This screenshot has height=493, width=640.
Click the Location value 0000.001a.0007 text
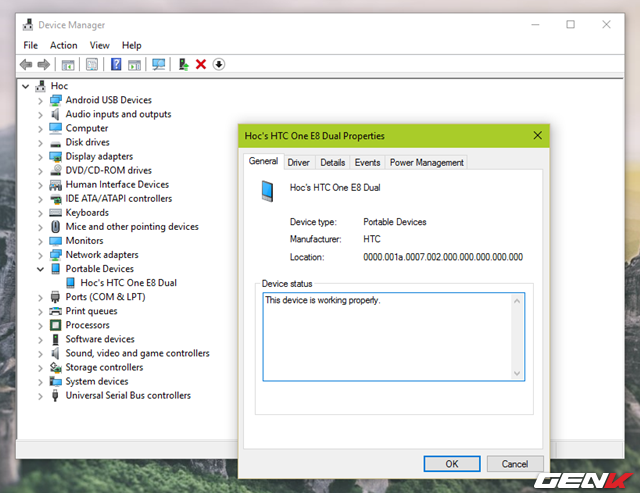click(443, 257)
